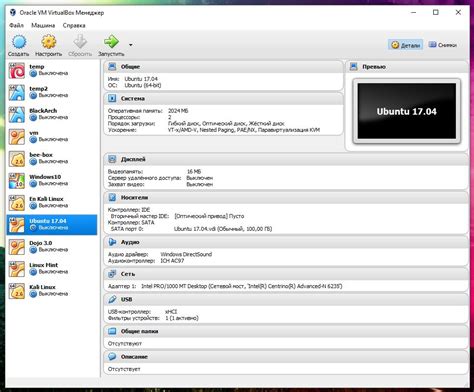Open the Дисплей section title link
This screenshot has width=474, height=392.
pos(133,159)
